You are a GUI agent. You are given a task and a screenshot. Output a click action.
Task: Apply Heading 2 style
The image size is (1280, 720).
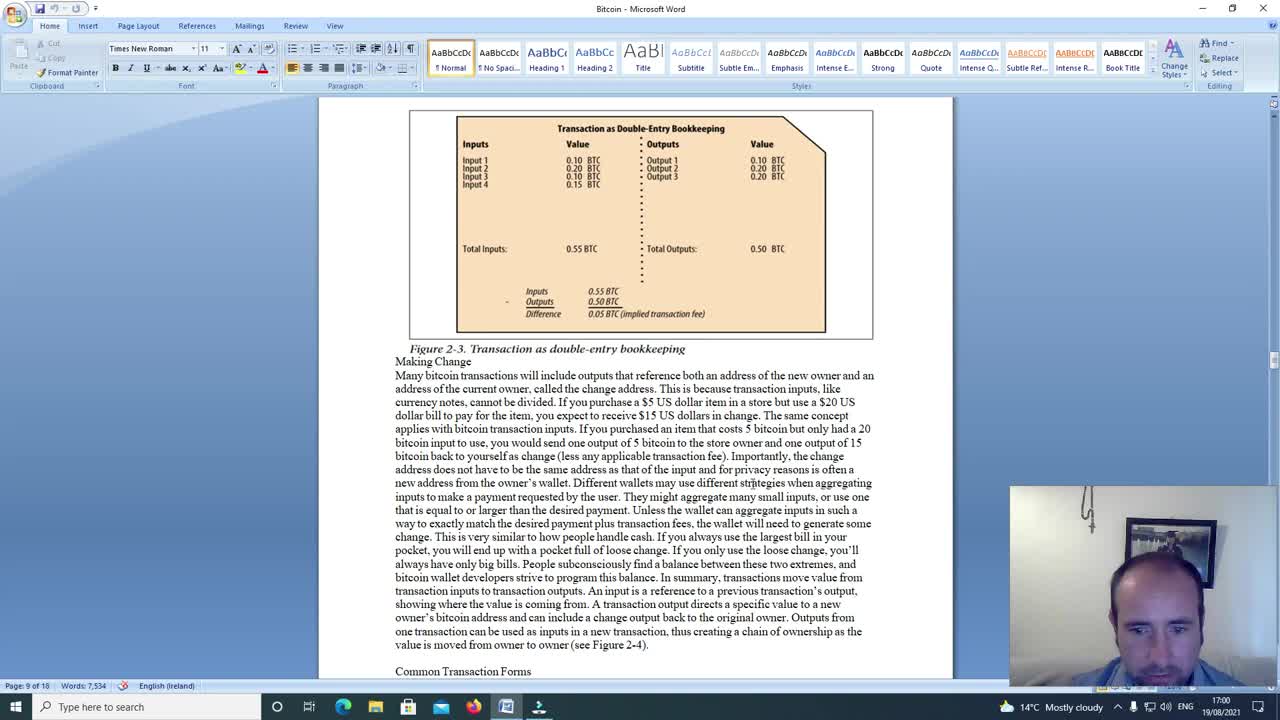point(594,58)
